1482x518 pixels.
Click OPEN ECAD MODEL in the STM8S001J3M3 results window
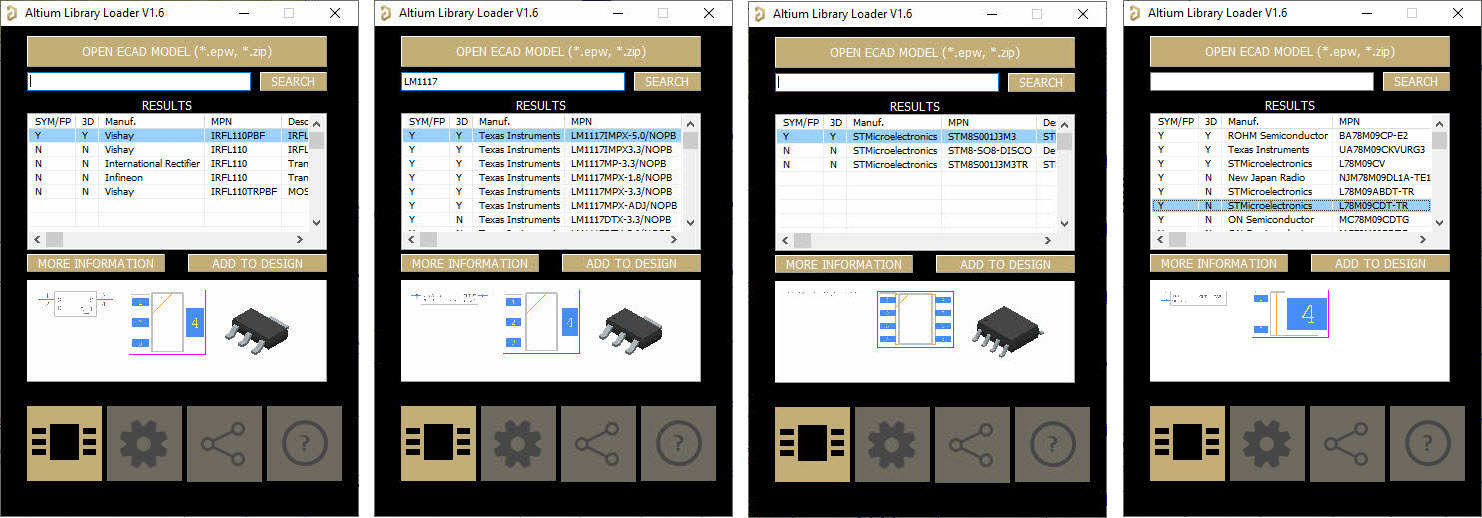coord(925,53)
